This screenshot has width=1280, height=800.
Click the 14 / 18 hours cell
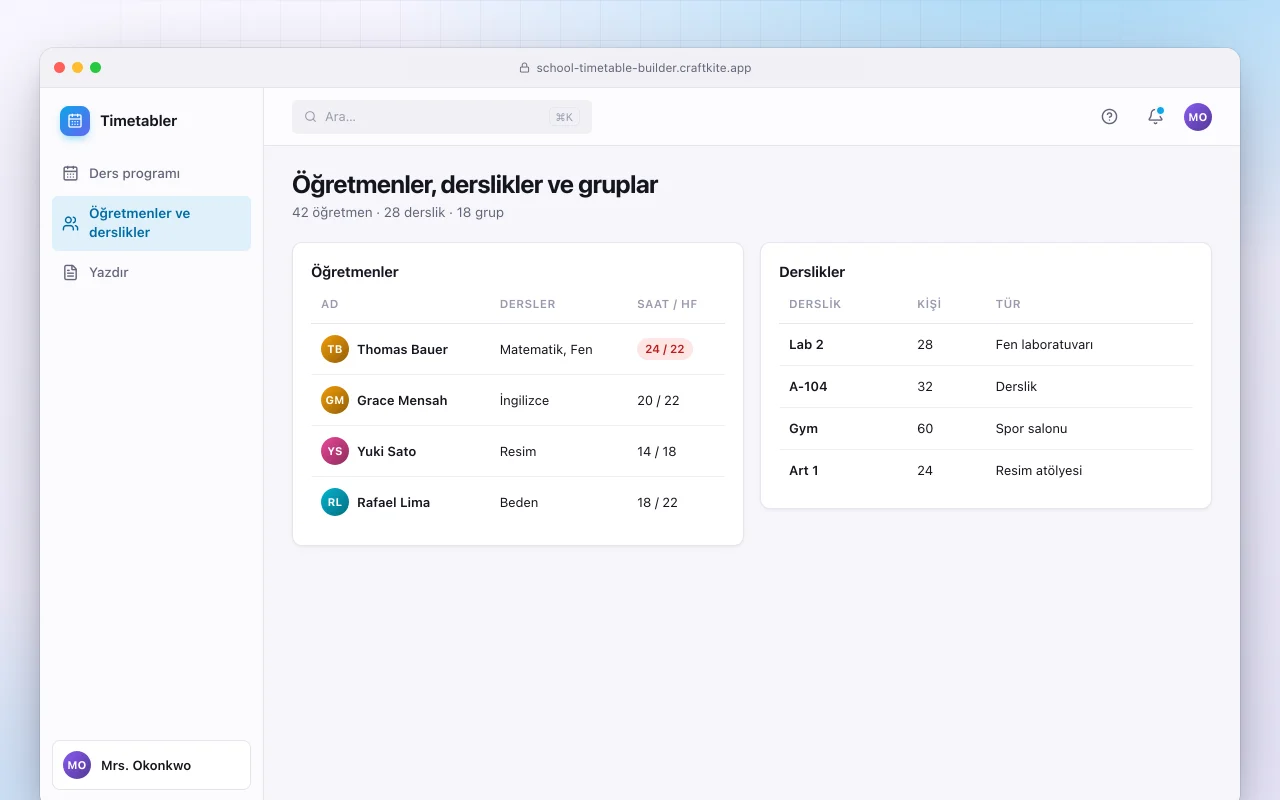coord(657,451)
